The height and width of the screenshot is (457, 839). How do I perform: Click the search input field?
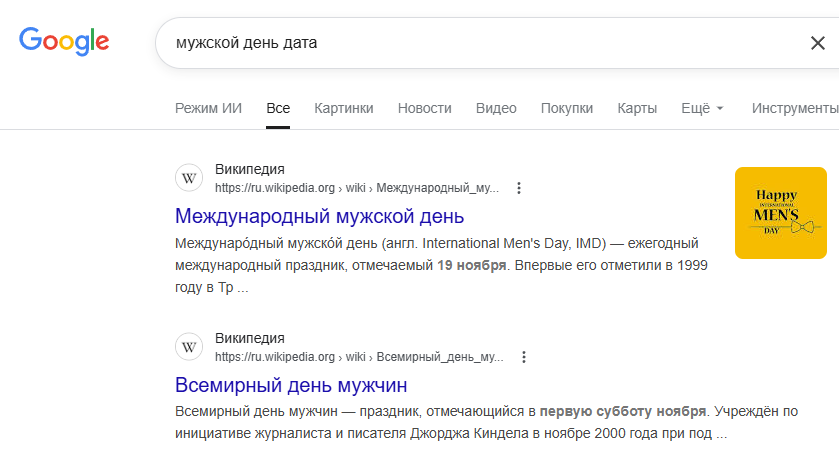pyautogui.click(x=480, y=43)
